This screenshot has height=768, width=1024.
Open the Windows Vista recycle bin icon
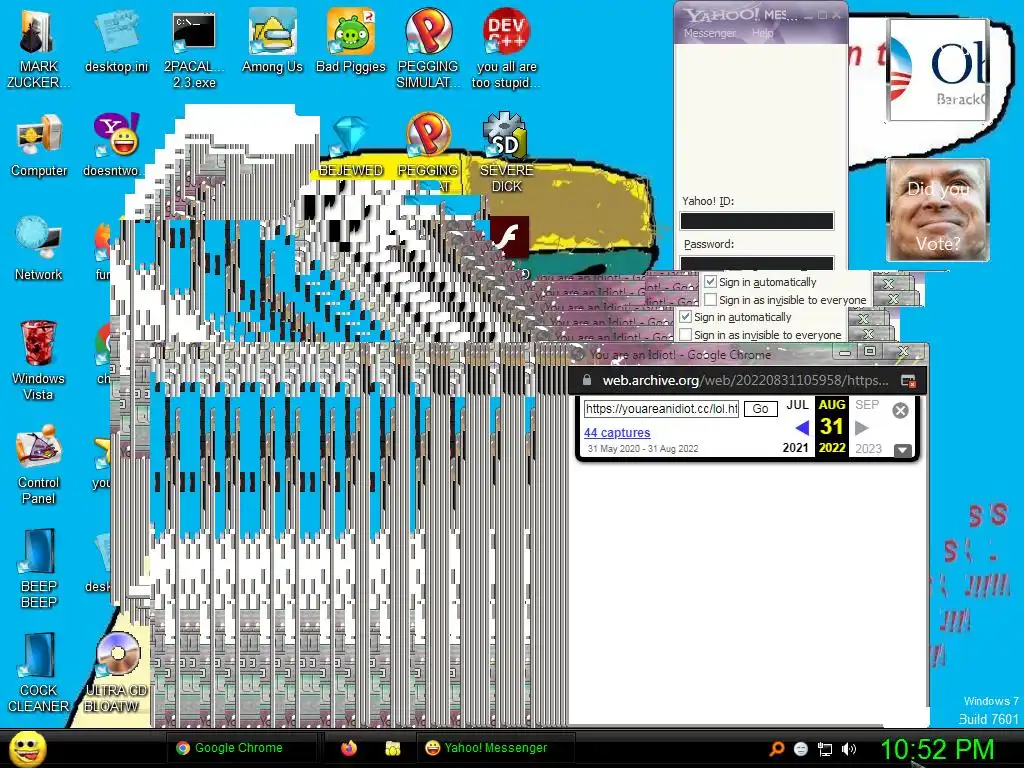click(38, 360)
